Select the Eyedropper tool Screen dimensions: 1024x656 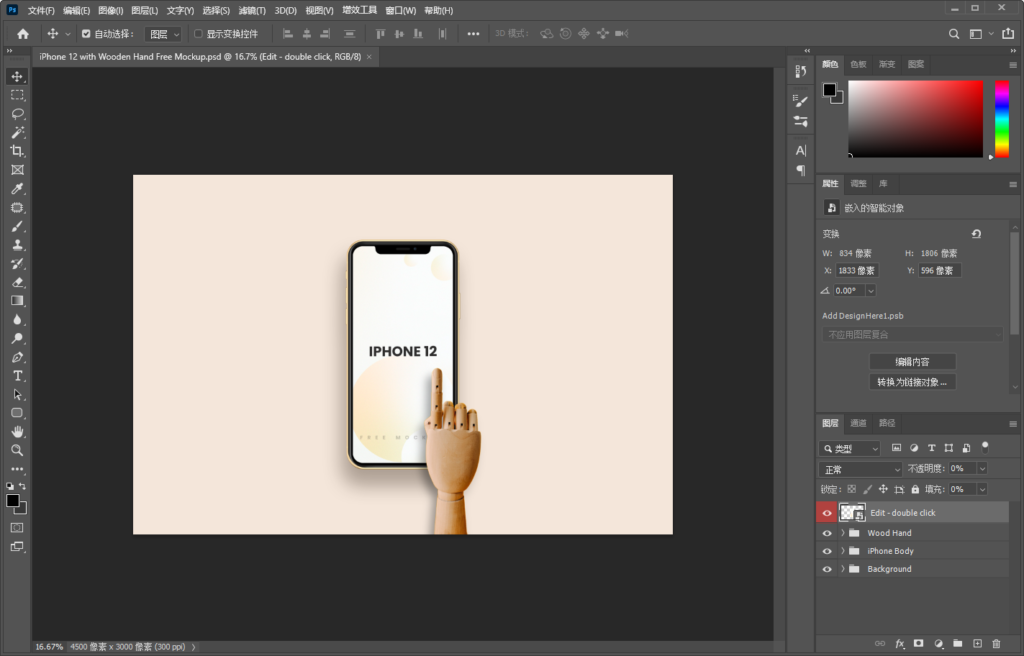[17, 189]
